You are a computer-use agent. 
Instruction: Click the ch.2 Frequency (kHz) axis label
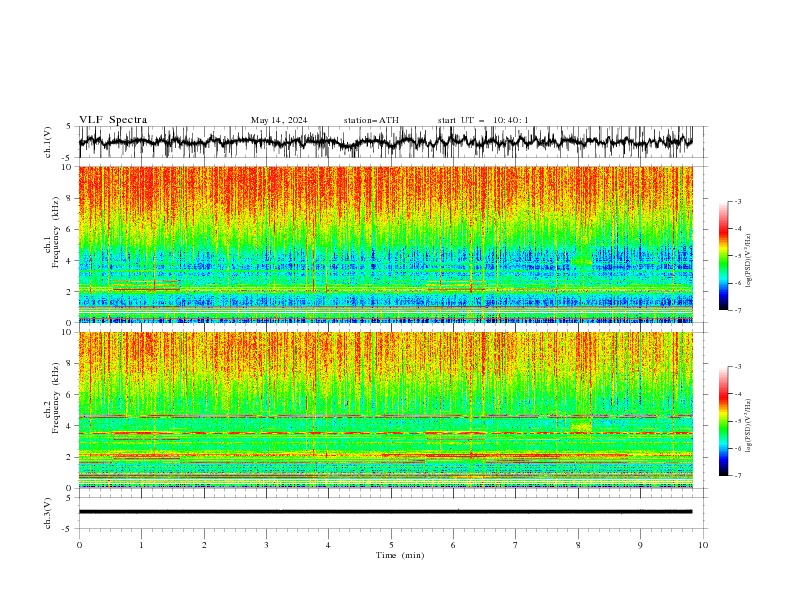coord(52,398)
